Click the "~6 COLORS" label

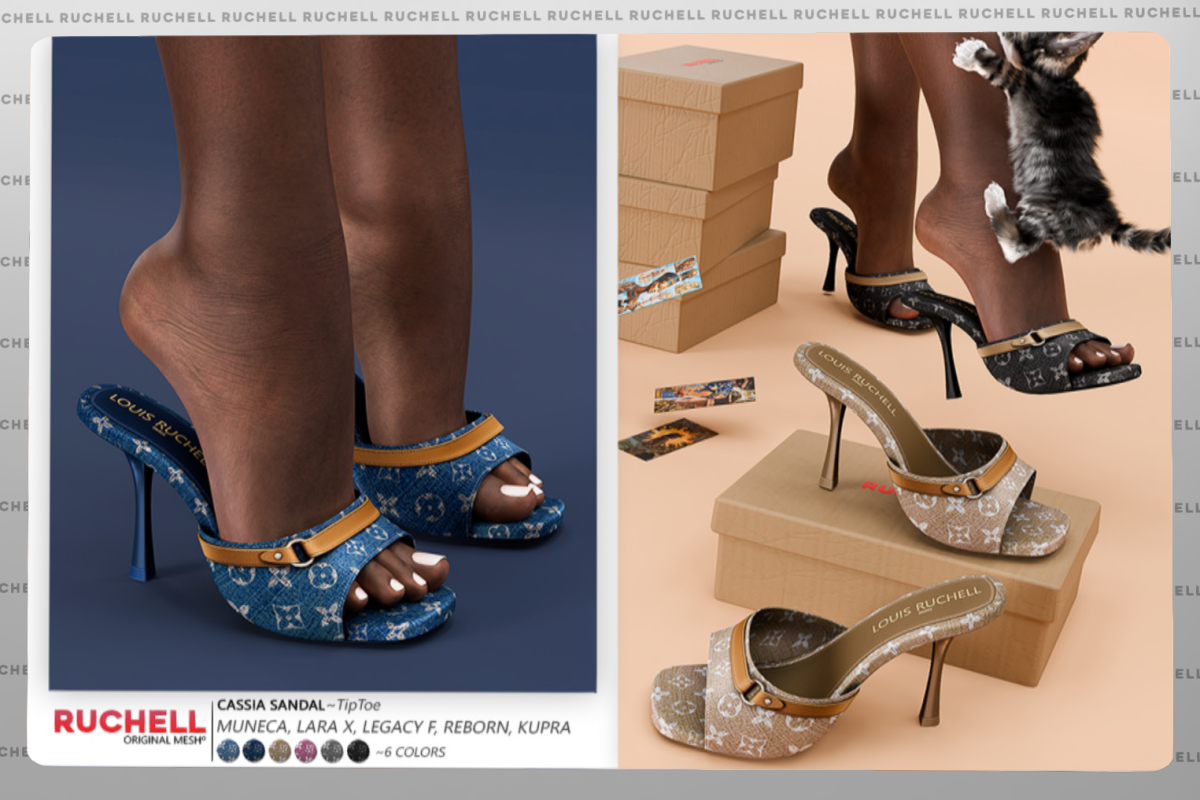(410, 752)
